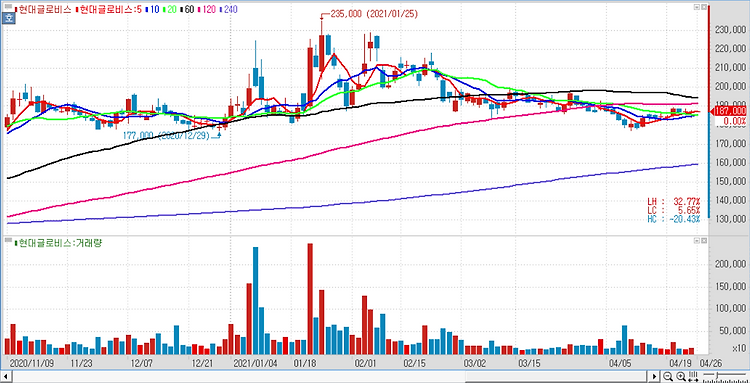The height and width of the screenshot is (383, 750).
Task: Click the tallest blue volume bar in January
Action: coord(255,301)
